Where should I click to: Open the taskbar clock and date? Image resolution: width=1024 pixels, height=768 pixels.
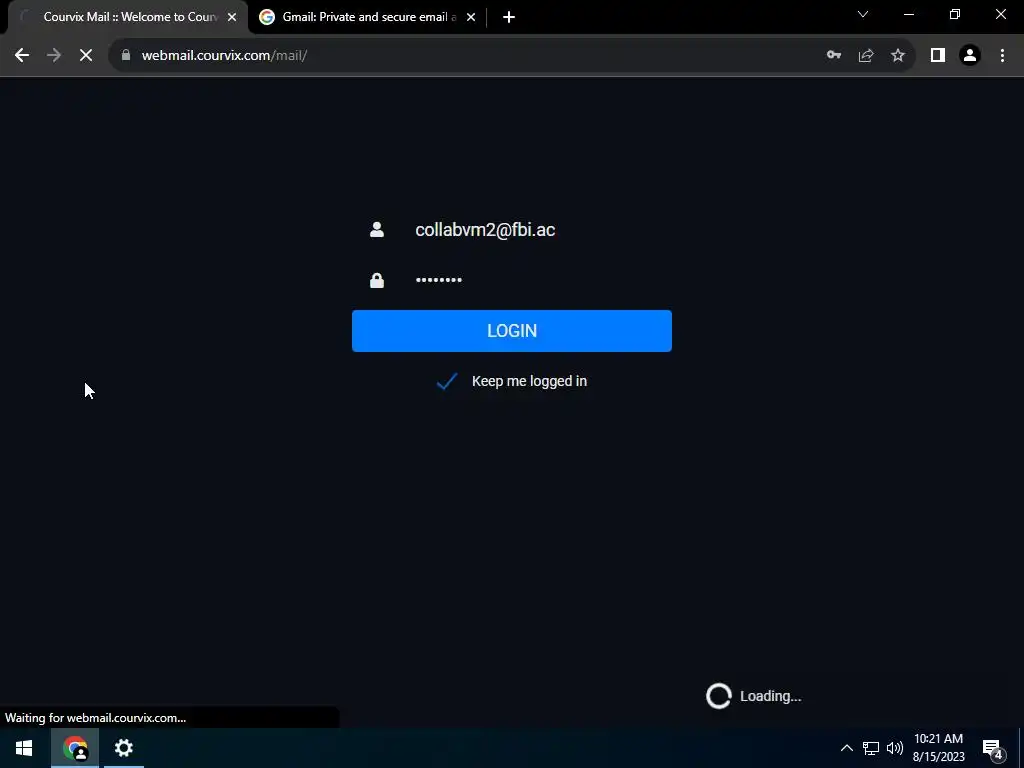[x=938, y=748]
